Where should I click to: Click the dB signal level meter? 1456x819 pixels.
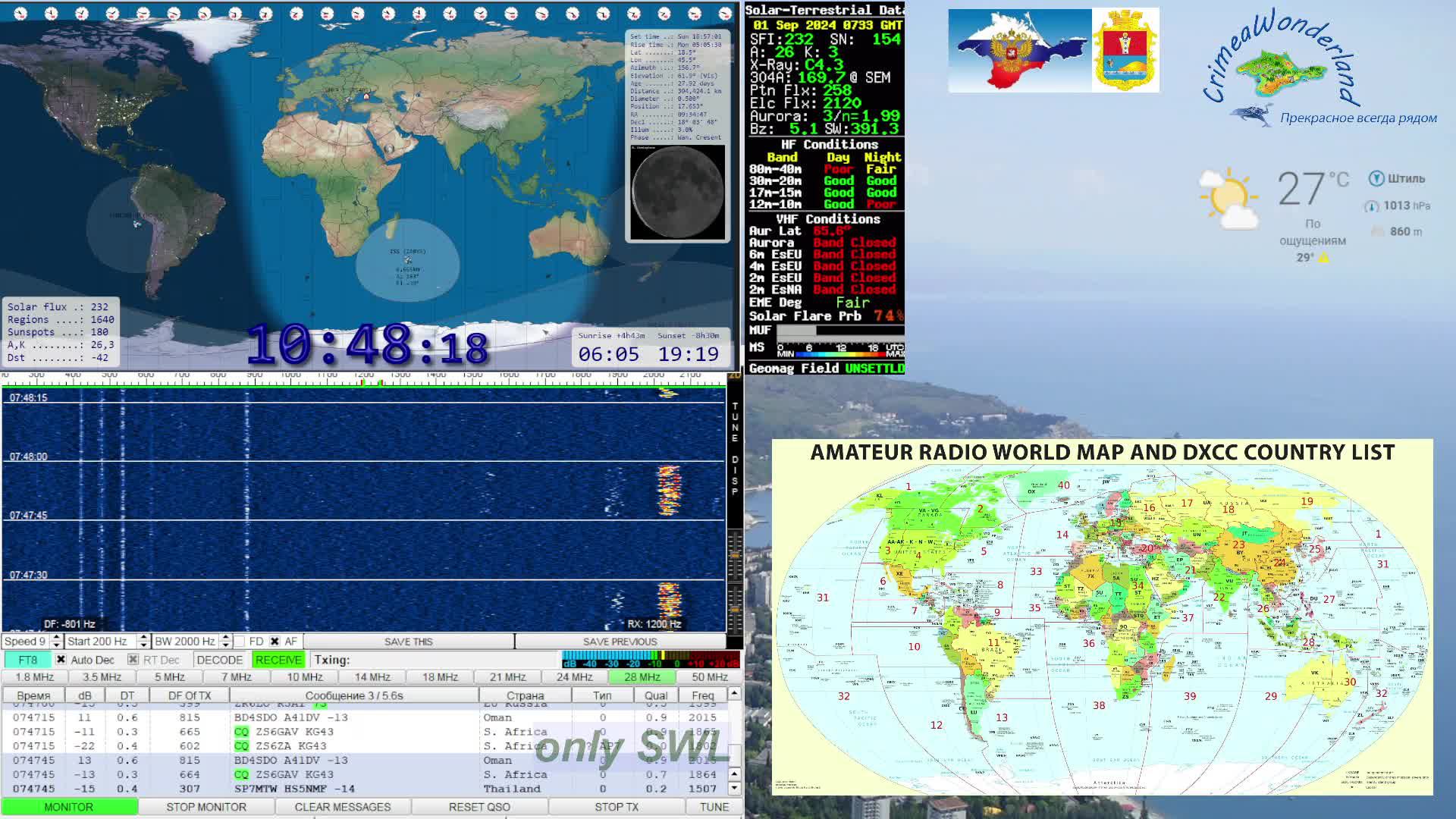pos(651,659)
